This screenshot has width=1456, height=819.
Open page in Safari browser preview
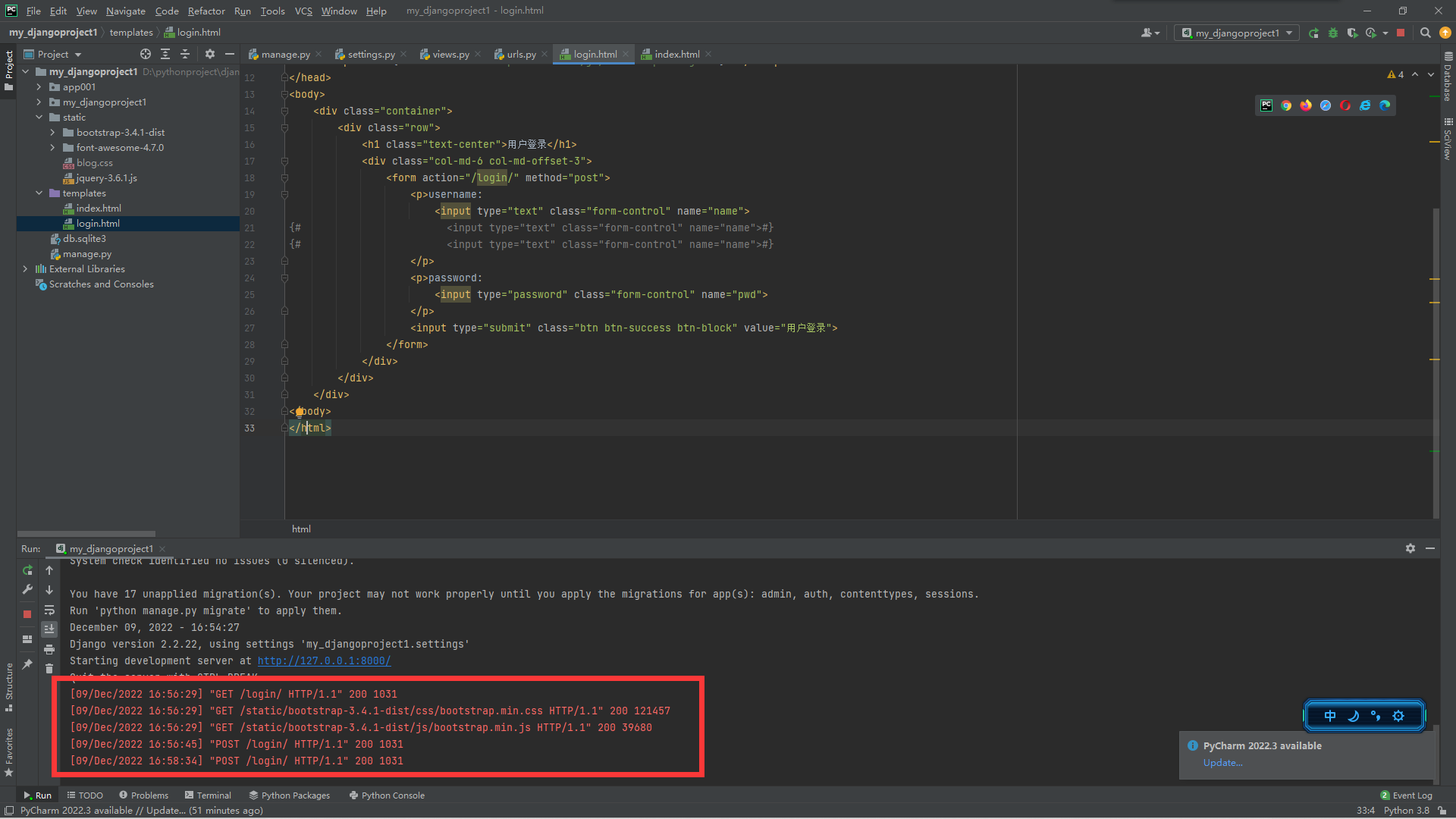[x=1326, y=105]
